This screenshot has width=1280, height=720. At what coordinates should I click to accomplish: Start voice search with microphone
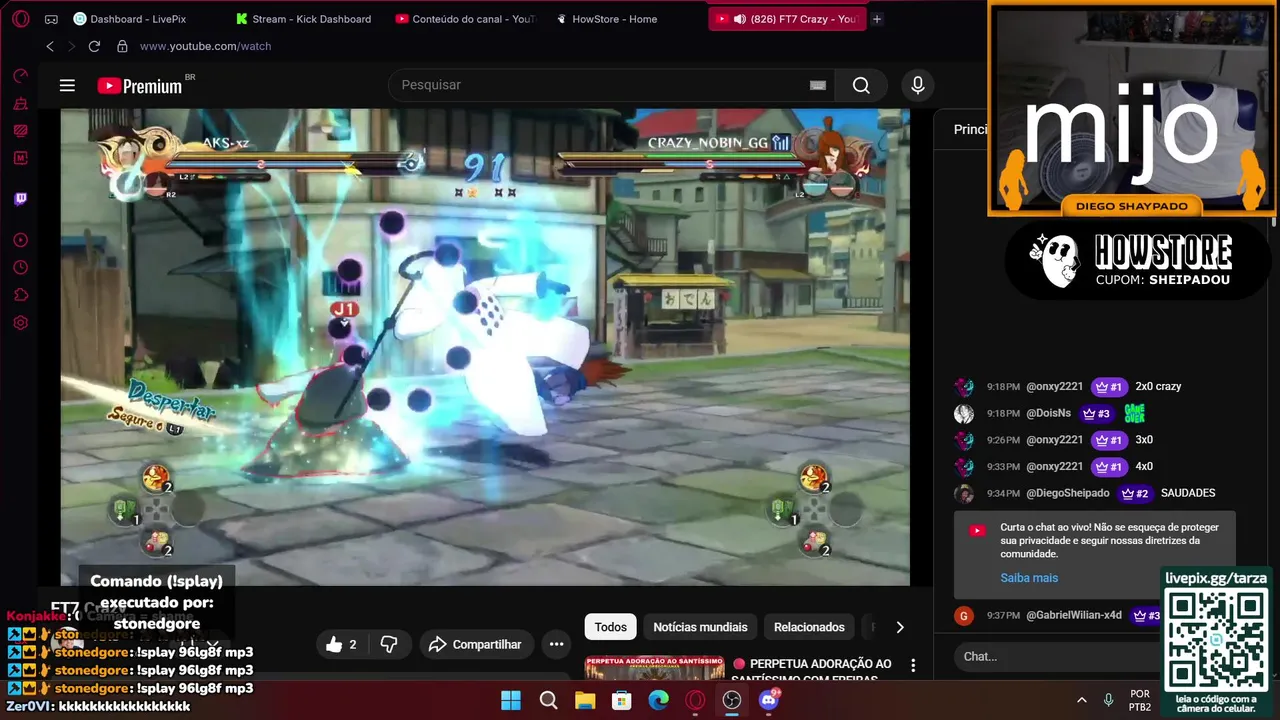[917, 85]
